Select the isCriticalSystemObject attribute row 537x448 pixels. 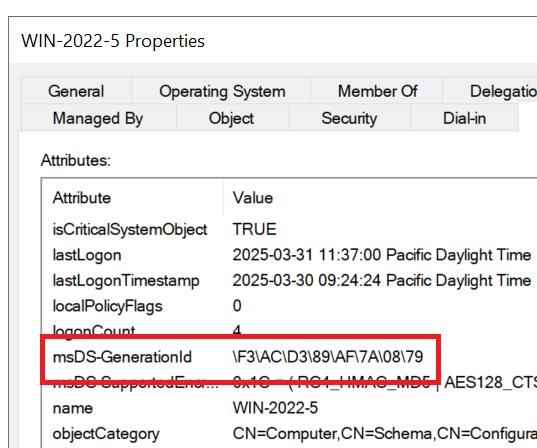click(x=289, y=229)
